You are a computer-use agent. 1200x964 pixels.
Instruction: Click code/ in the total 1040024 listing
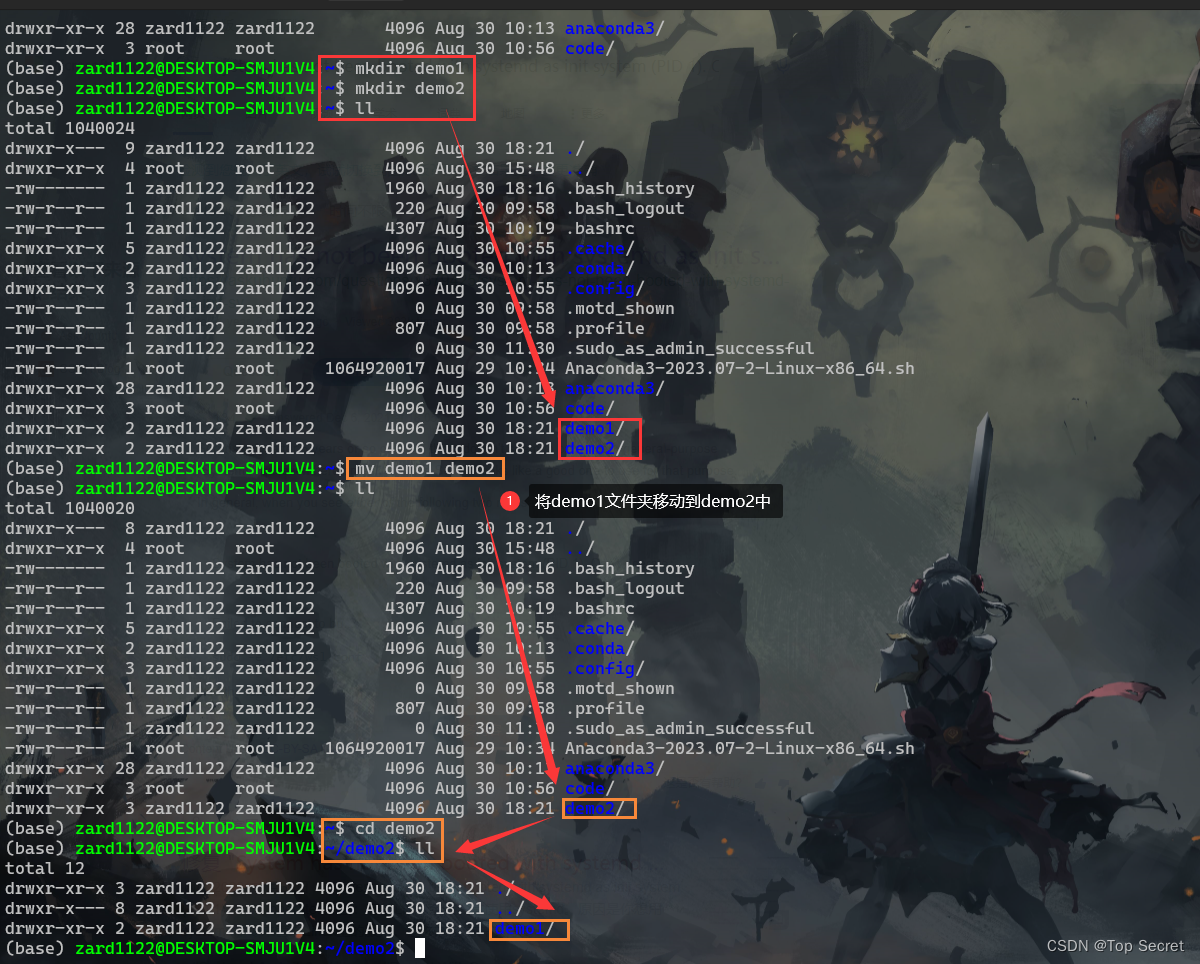[x=590, y=408]
